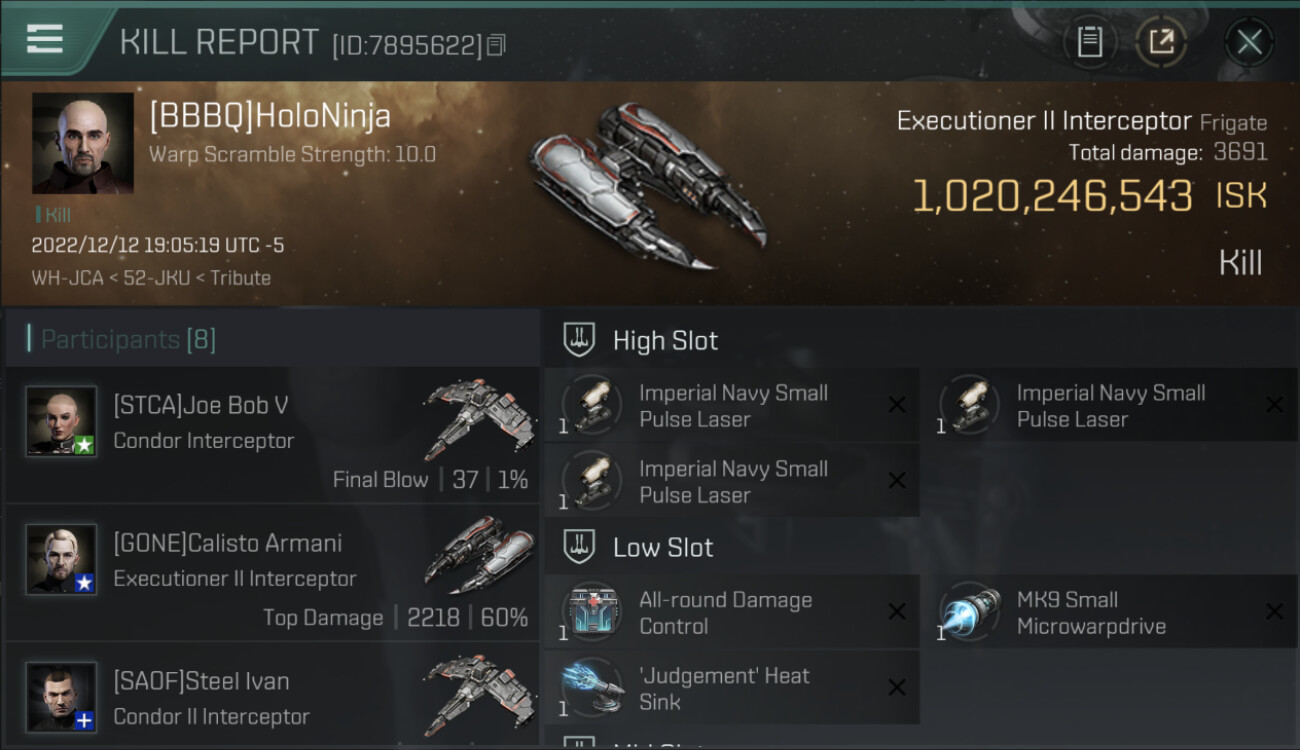1300x750 pixels.
Task: Click the Executioner II ship image
Action: (x=647, y=185)
